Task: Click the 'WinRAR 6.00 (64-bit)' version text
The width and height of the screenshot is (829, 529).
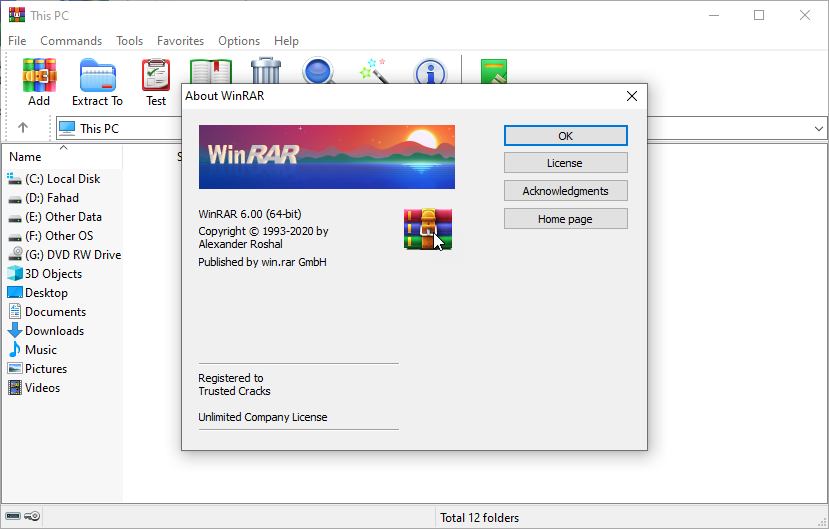Action: click(250, 214)
